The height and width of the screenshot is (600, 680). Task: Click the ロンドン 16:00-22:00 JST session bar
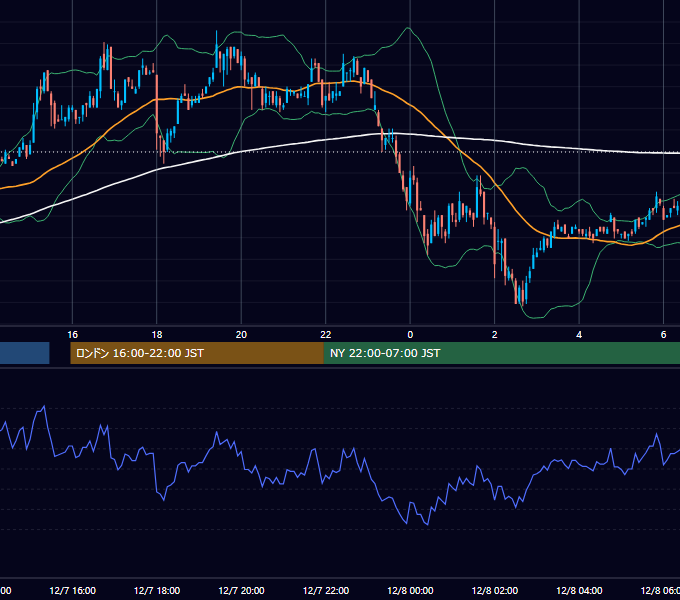(197, 353)
